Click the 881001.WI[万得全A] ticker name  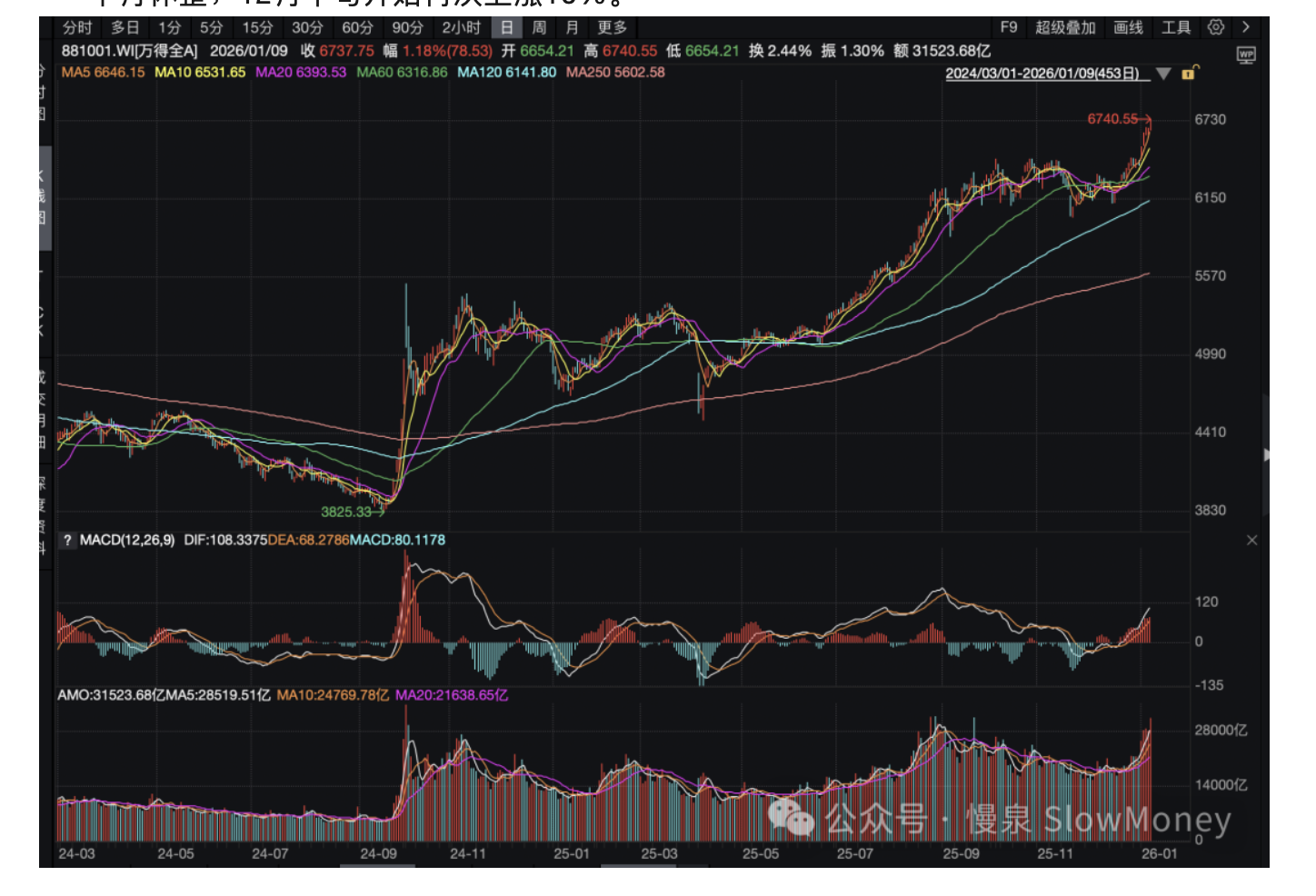[x=129, y=51]
